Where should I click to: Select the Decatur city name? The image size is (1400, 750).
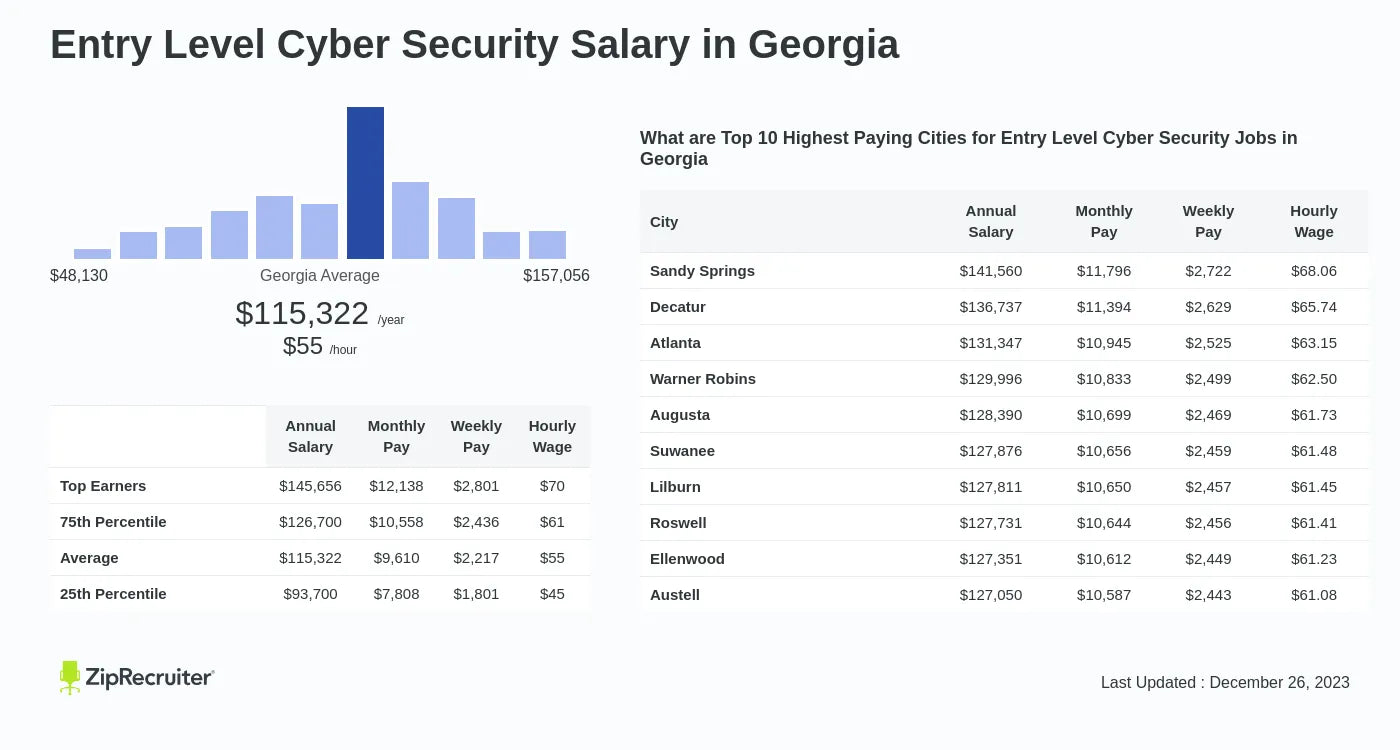pos(678,307)
